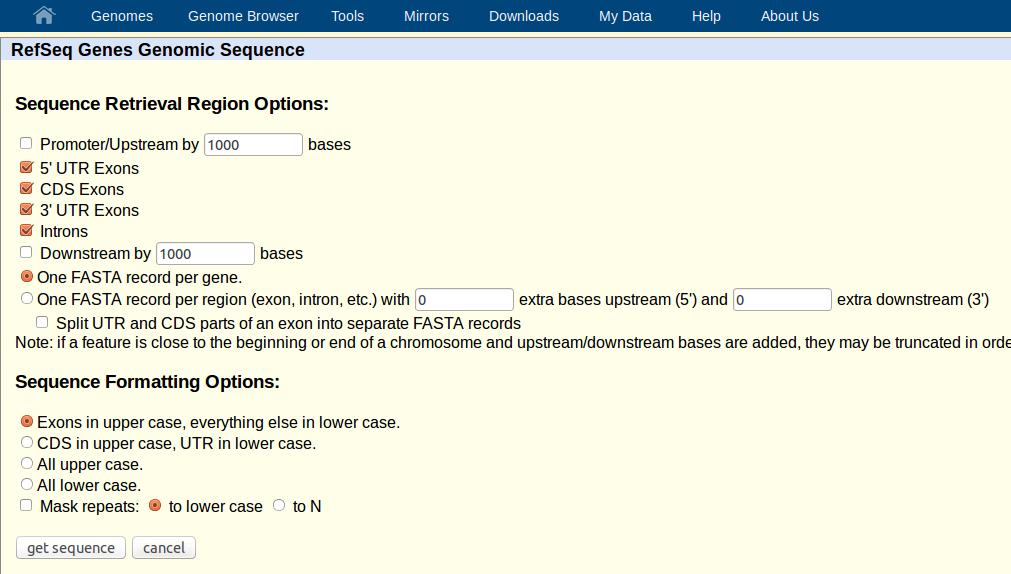Select Exons in upper case option

click(x=26, y=421)
